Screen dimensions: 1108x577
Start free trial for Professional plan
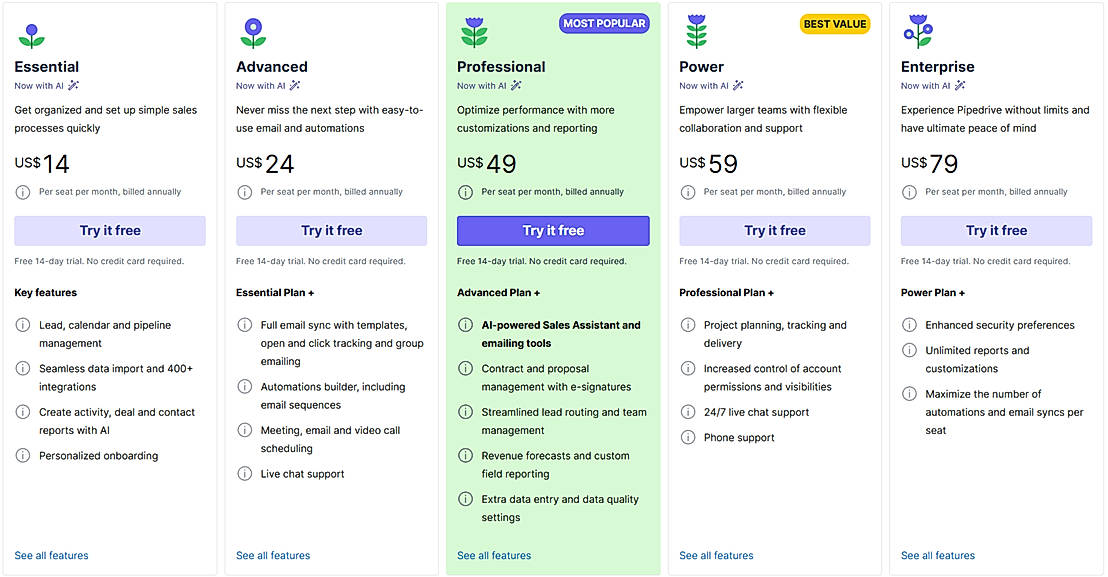[x=553, y=231]
